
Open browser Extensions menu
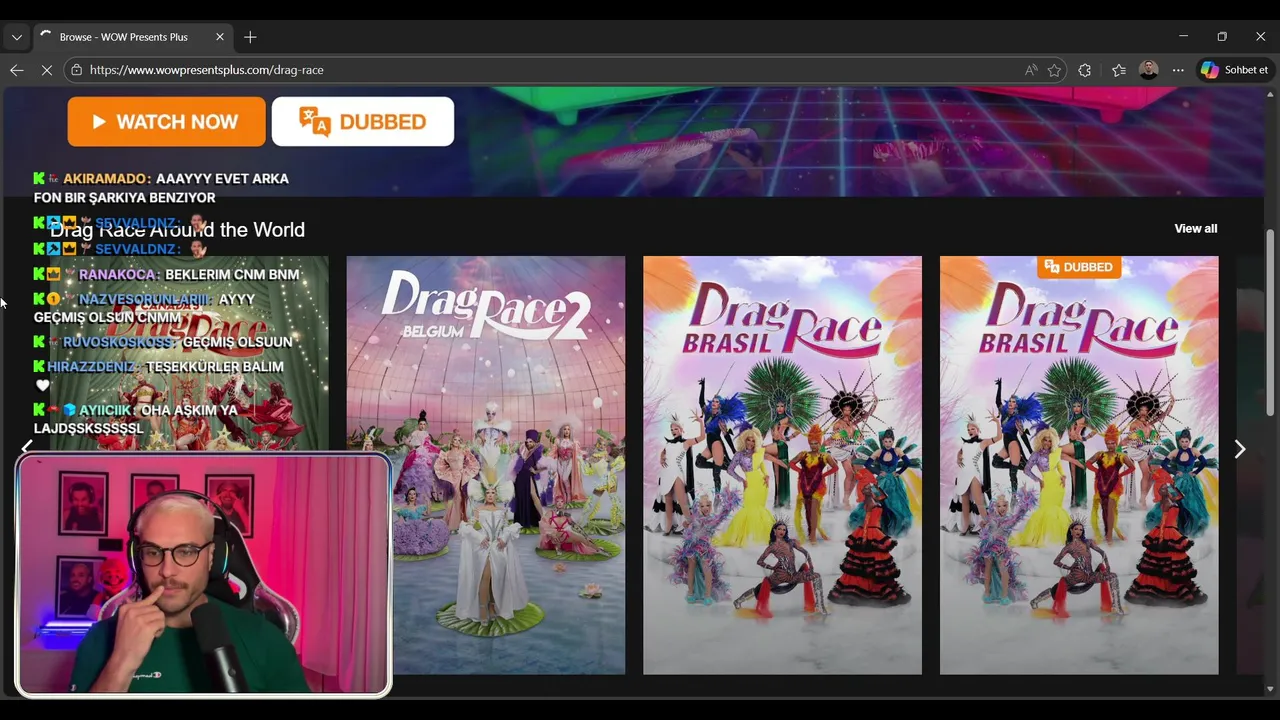click(x=1085, y=70)
